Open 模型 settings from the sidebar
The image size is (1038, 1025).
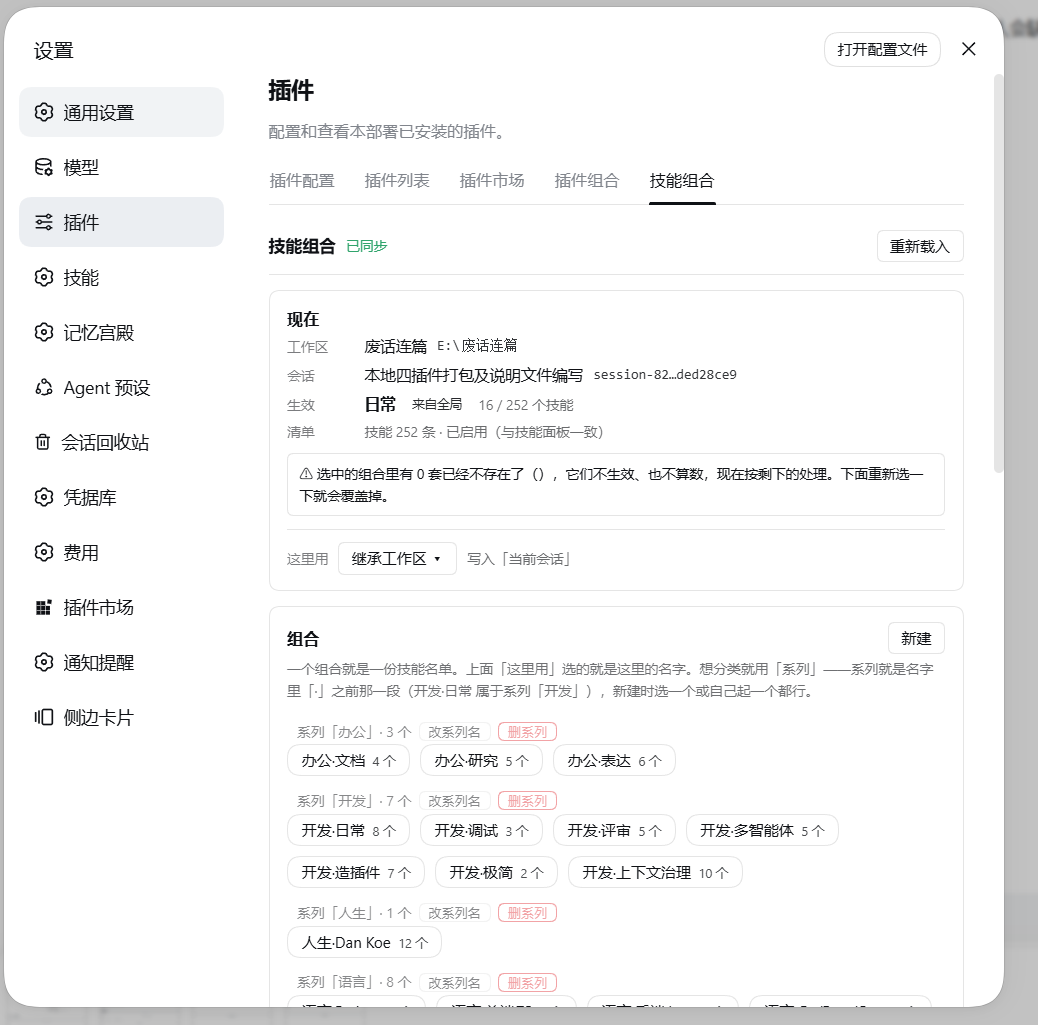[121, 168]
